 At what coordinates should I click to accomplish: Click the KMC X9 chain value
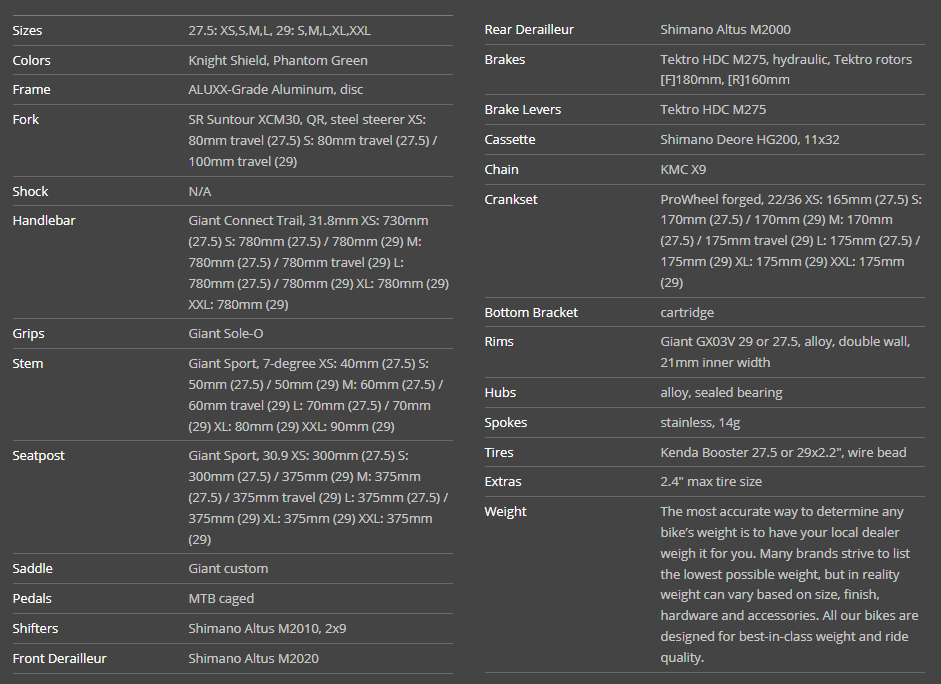(x=683, y=170)
